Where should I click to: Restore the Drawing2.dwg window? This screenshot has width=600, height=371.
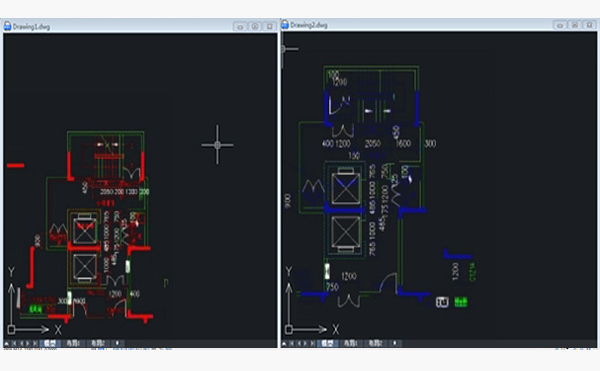point(575,25)
